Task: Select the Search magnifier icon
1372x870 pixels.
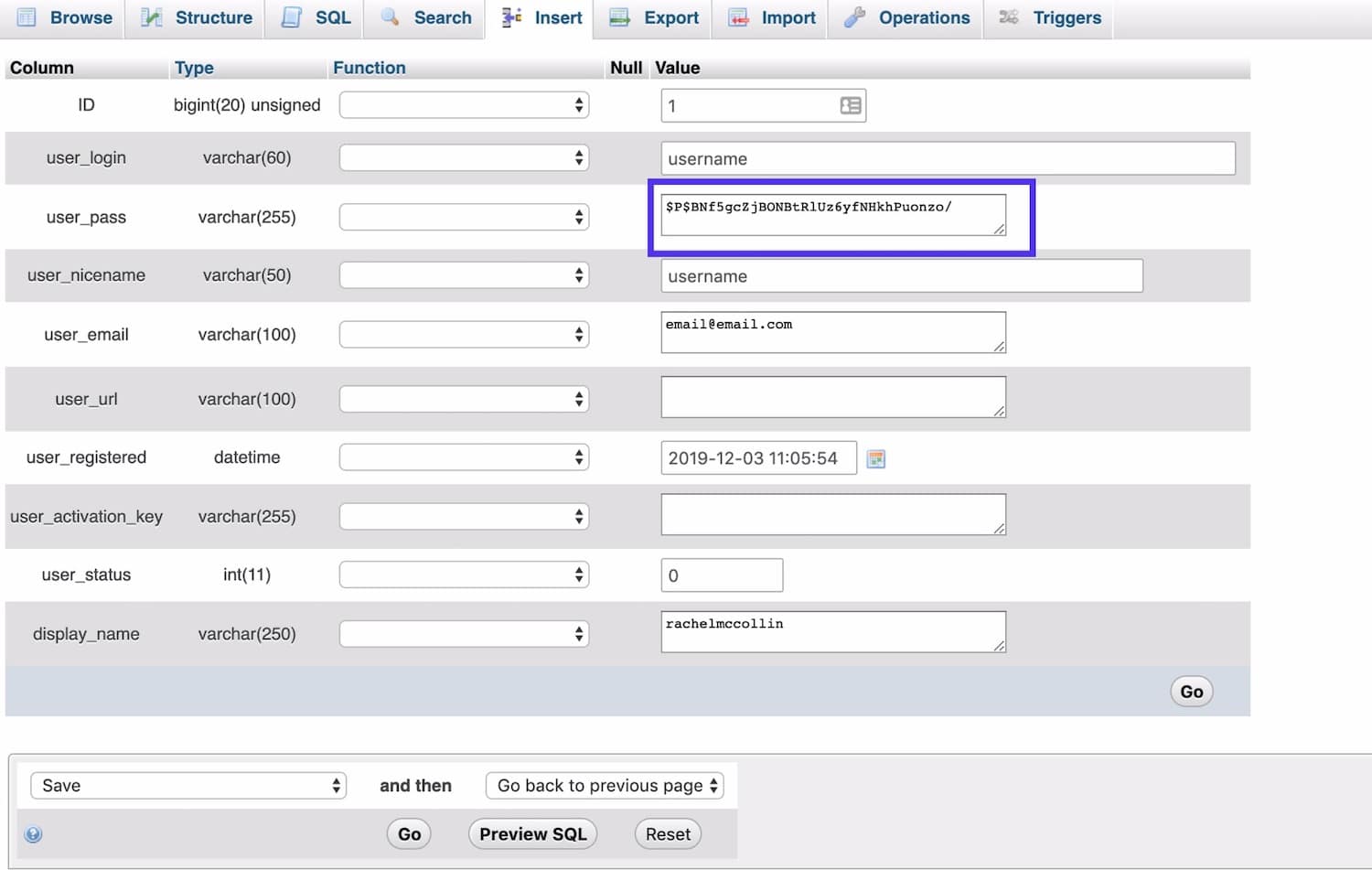Action: tap(388, 17)
